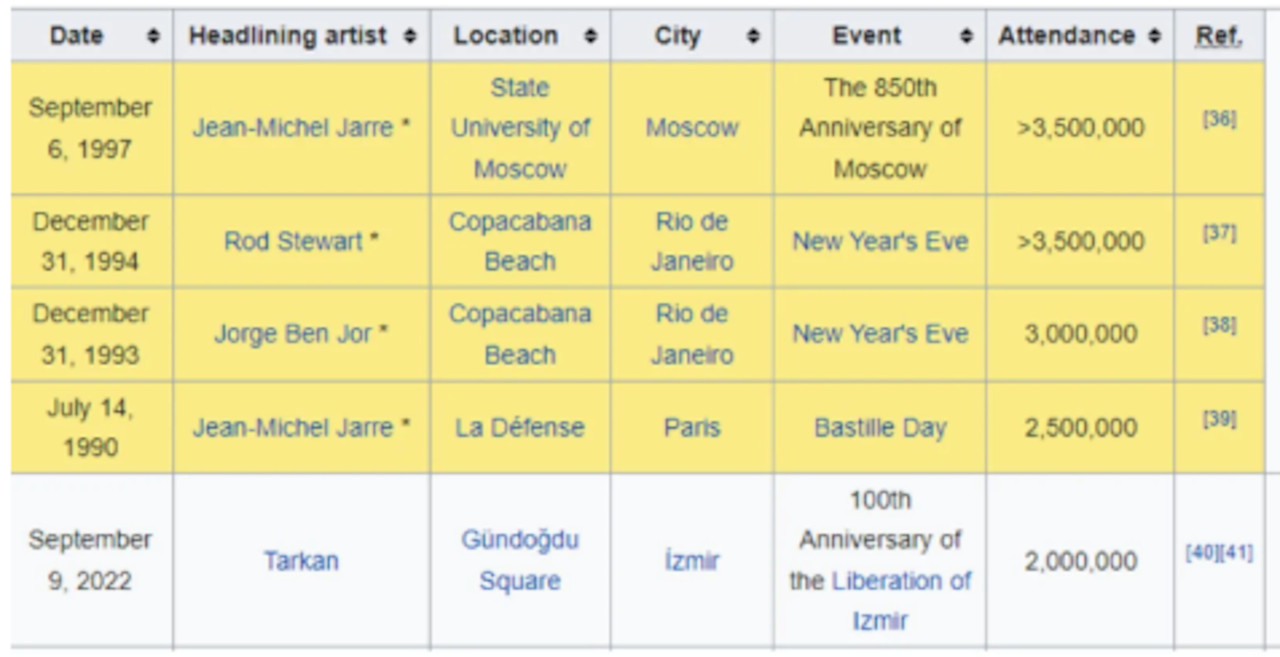The width and height of the screenshot is (1280, 657).
Task: Open citation 39 in the Paris row
Action: tap(1219, 419)
